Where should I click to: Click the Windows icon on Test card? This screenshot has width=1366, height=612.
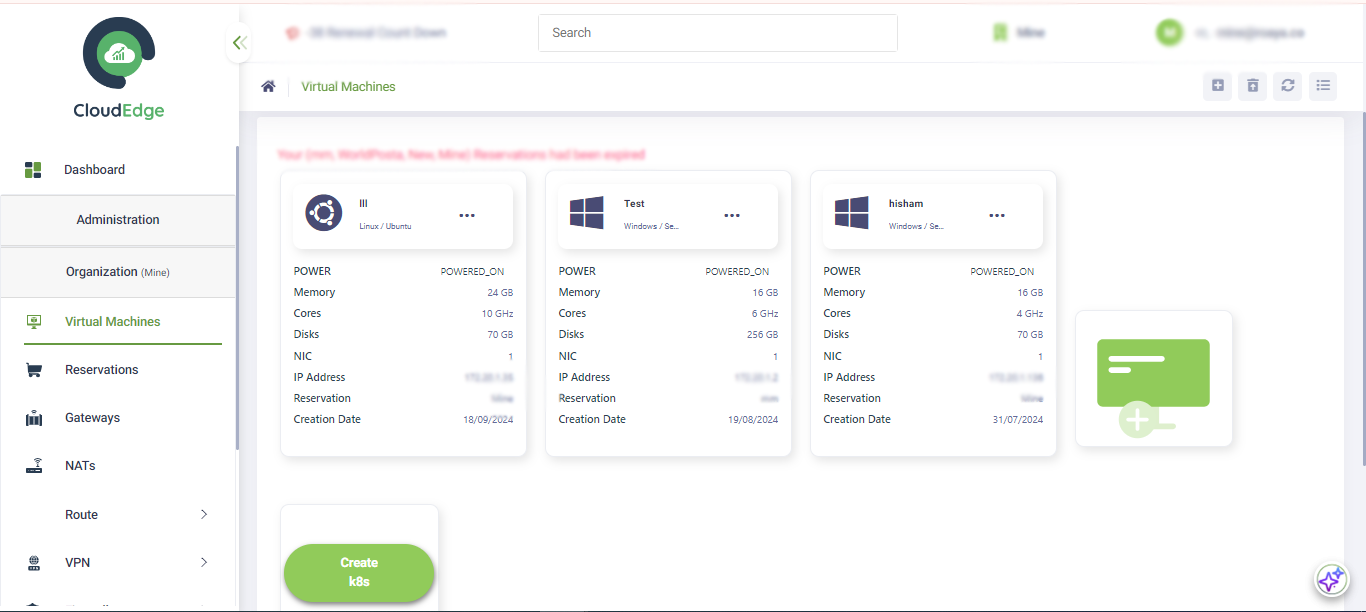(x=587, y=213)
